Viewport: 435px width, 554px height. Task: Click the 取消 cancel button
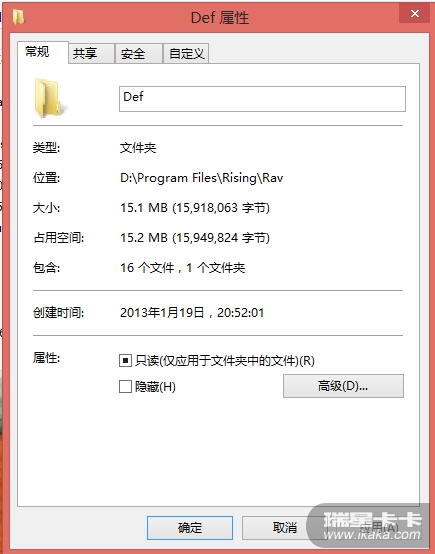pos(285,528)
